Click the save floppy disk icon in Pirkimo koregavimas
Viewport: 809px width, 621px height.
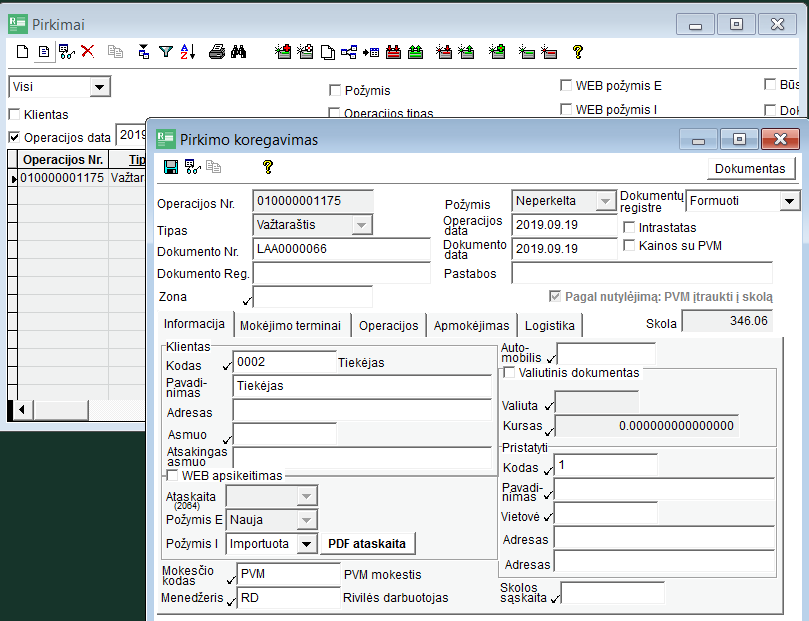[x=171, y=167]
